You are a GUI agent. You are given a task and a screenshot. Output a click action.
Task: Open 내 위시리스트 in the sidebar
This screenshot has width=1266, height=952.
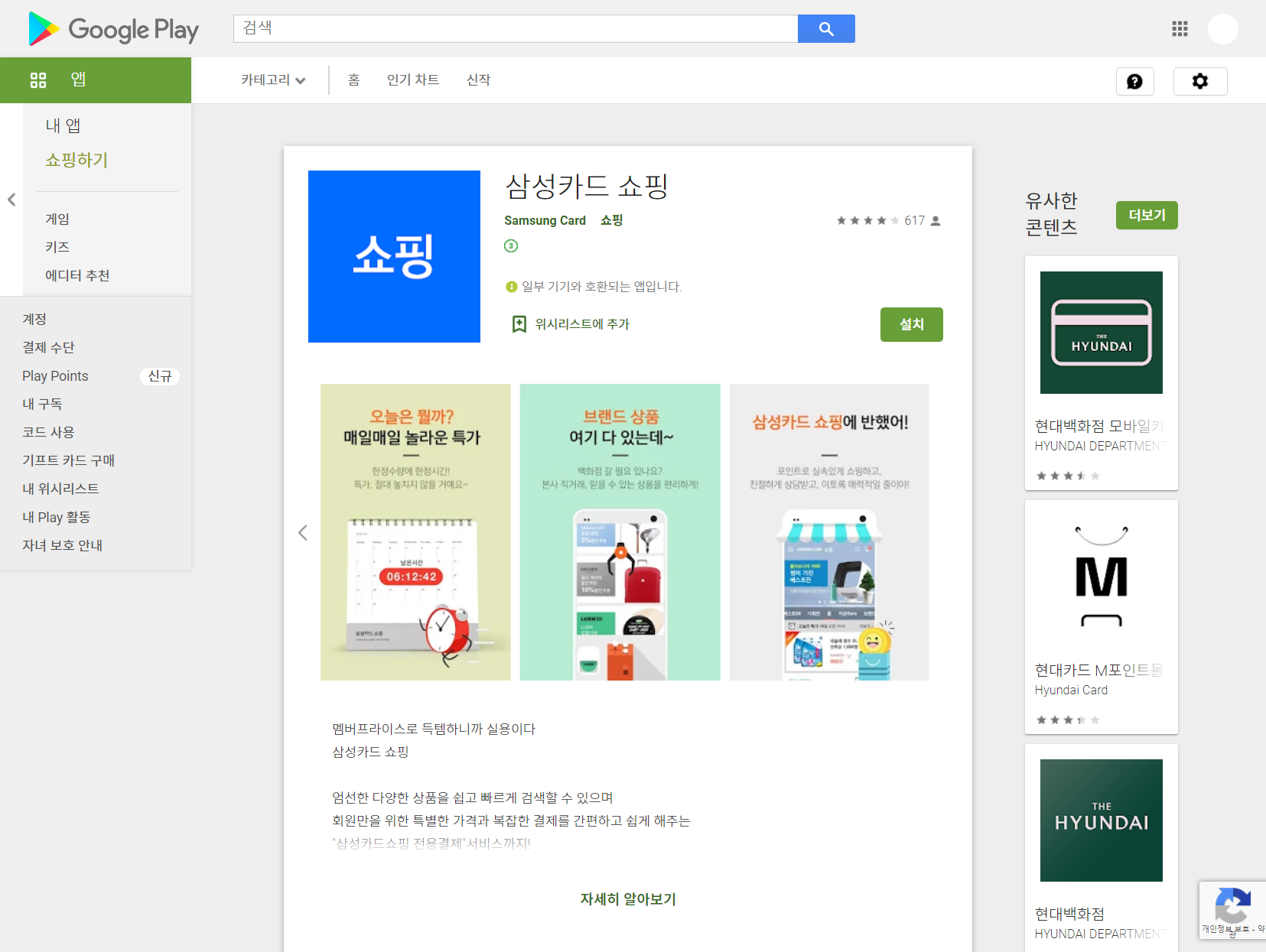point(60,489)
